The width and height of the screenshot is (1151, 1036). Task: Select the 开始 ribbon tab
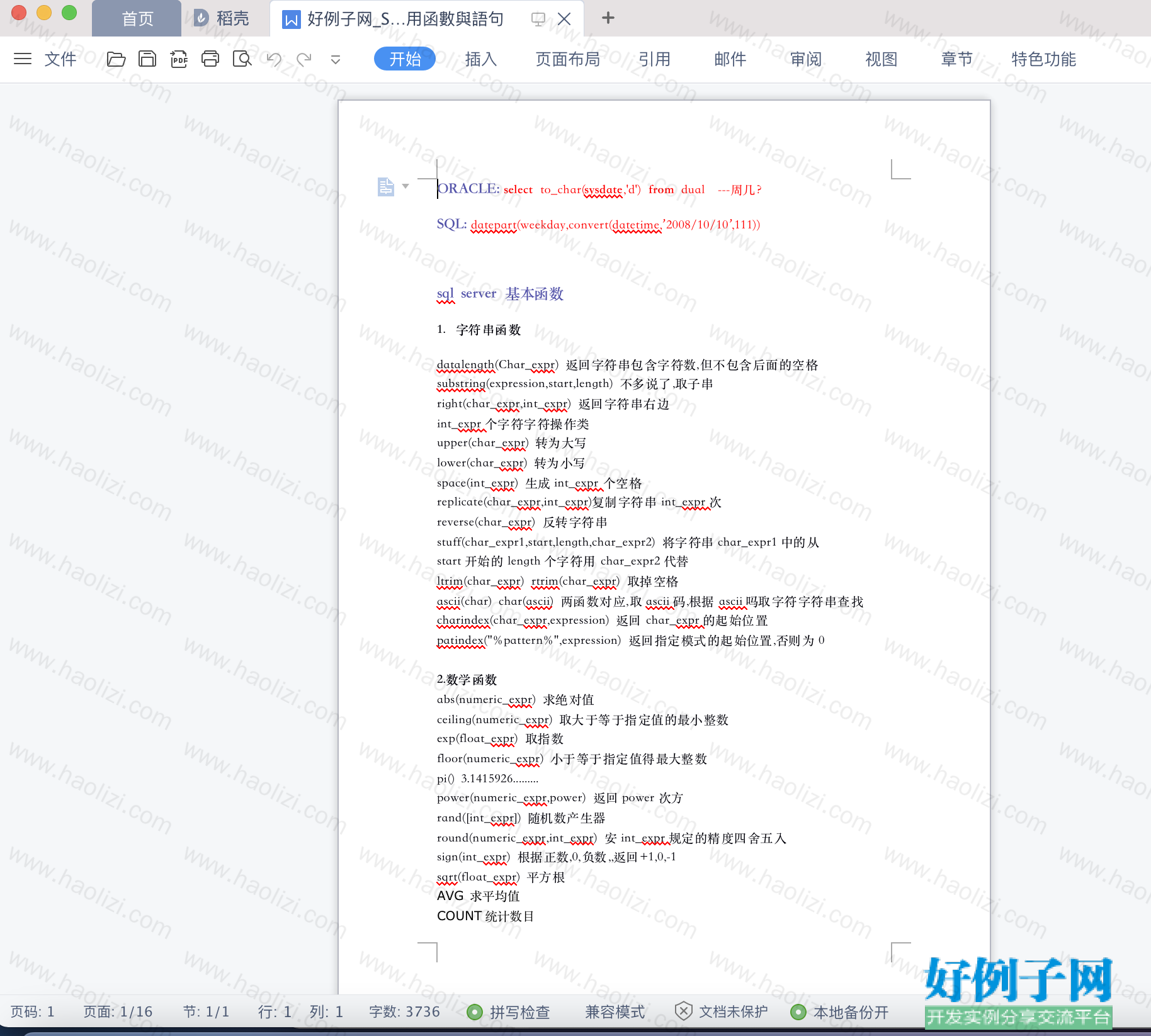click(x=405, y=59)
